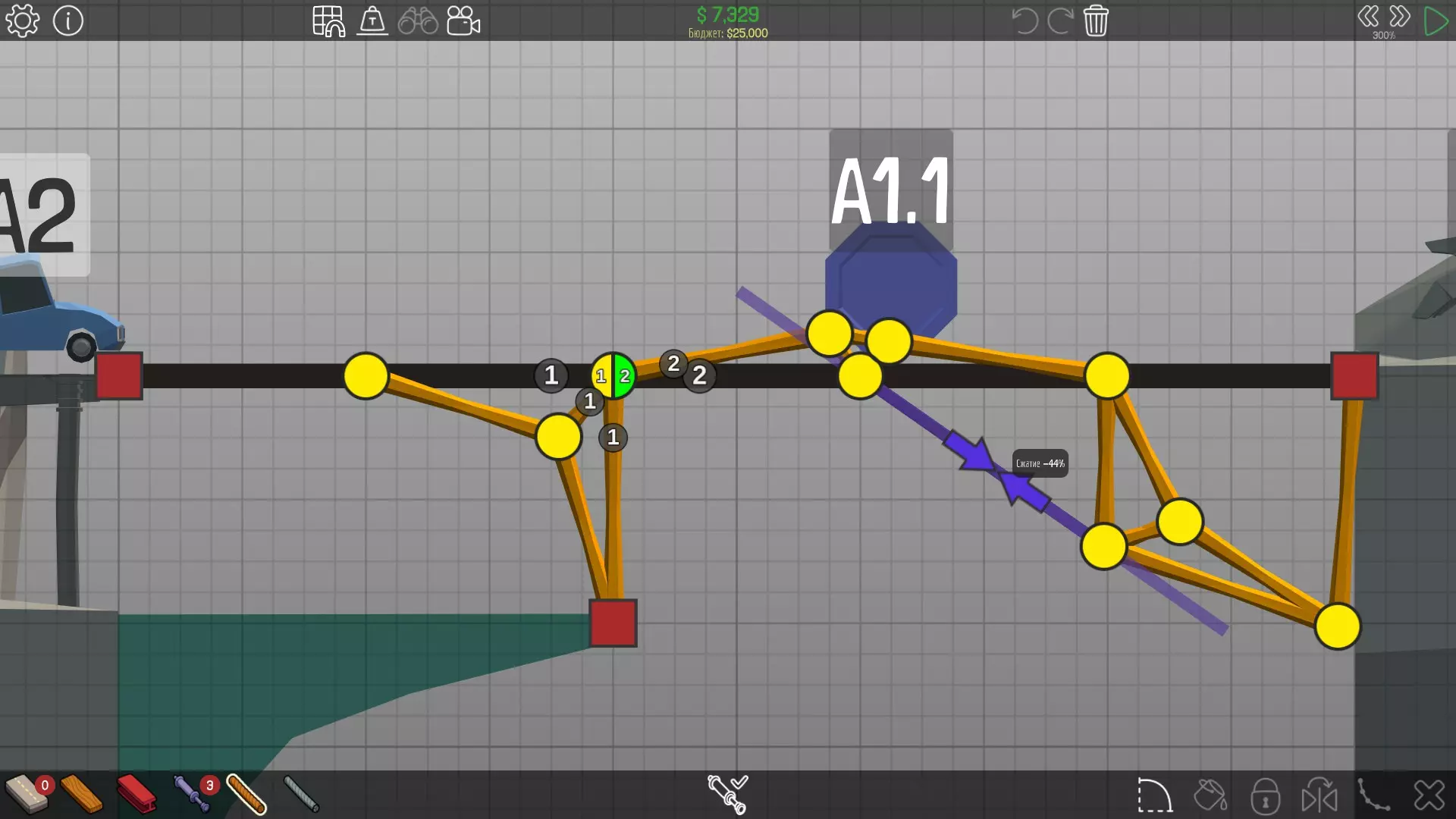Select the hydraulic piston material
Viewport: 1456px width, 819px height.
coord(191,794)
